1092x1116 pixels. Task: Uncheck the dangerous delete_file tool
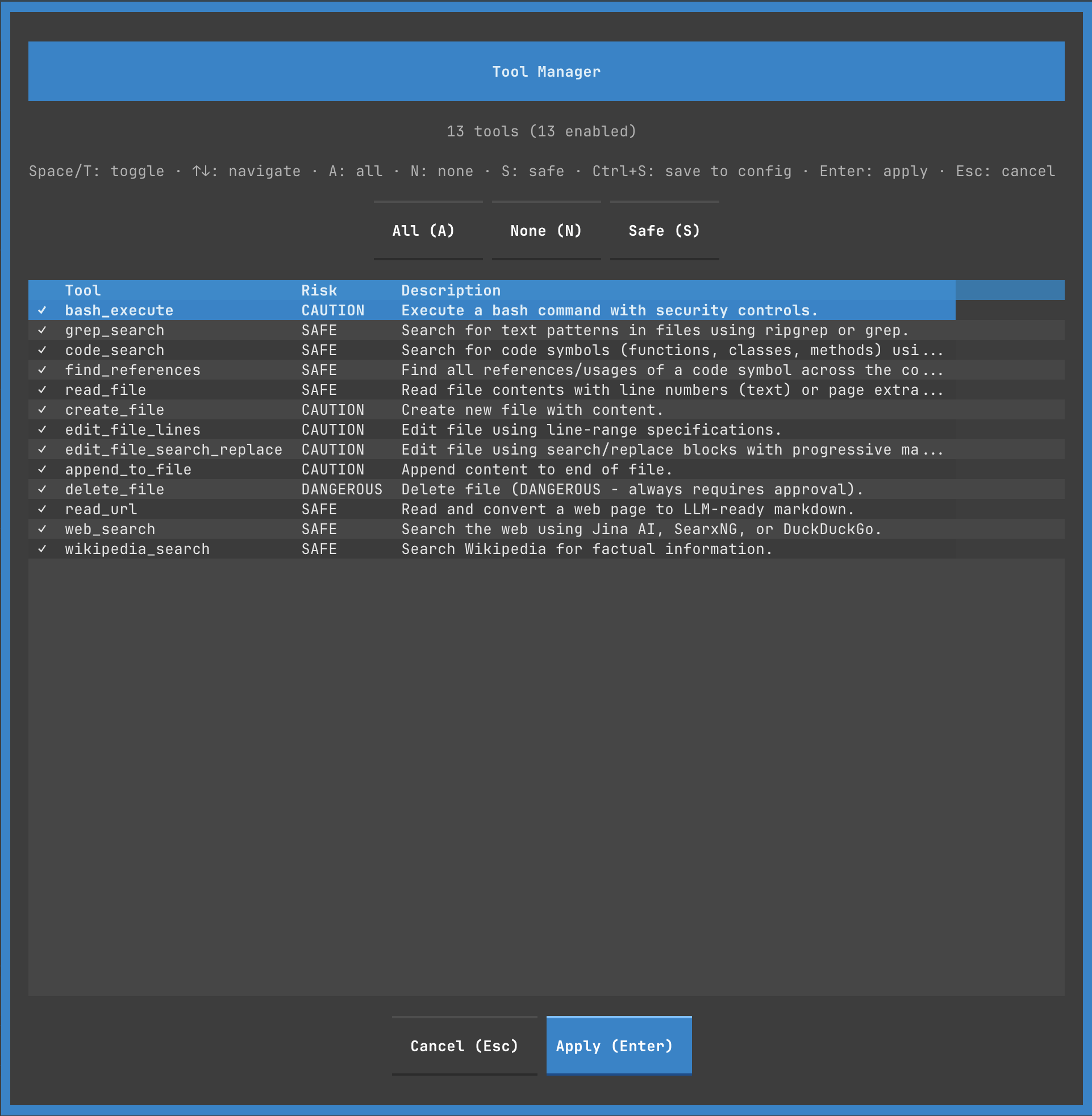43,489
